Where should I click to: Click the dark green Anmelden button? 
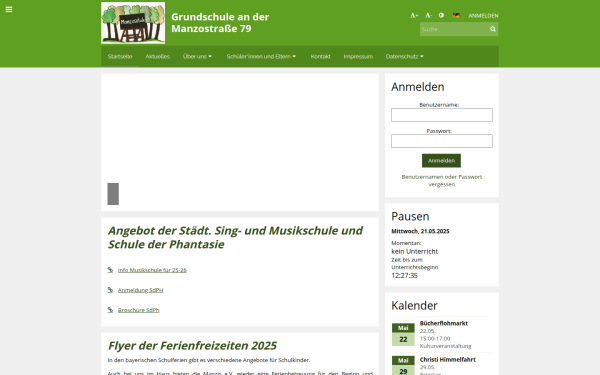point(441,161)
